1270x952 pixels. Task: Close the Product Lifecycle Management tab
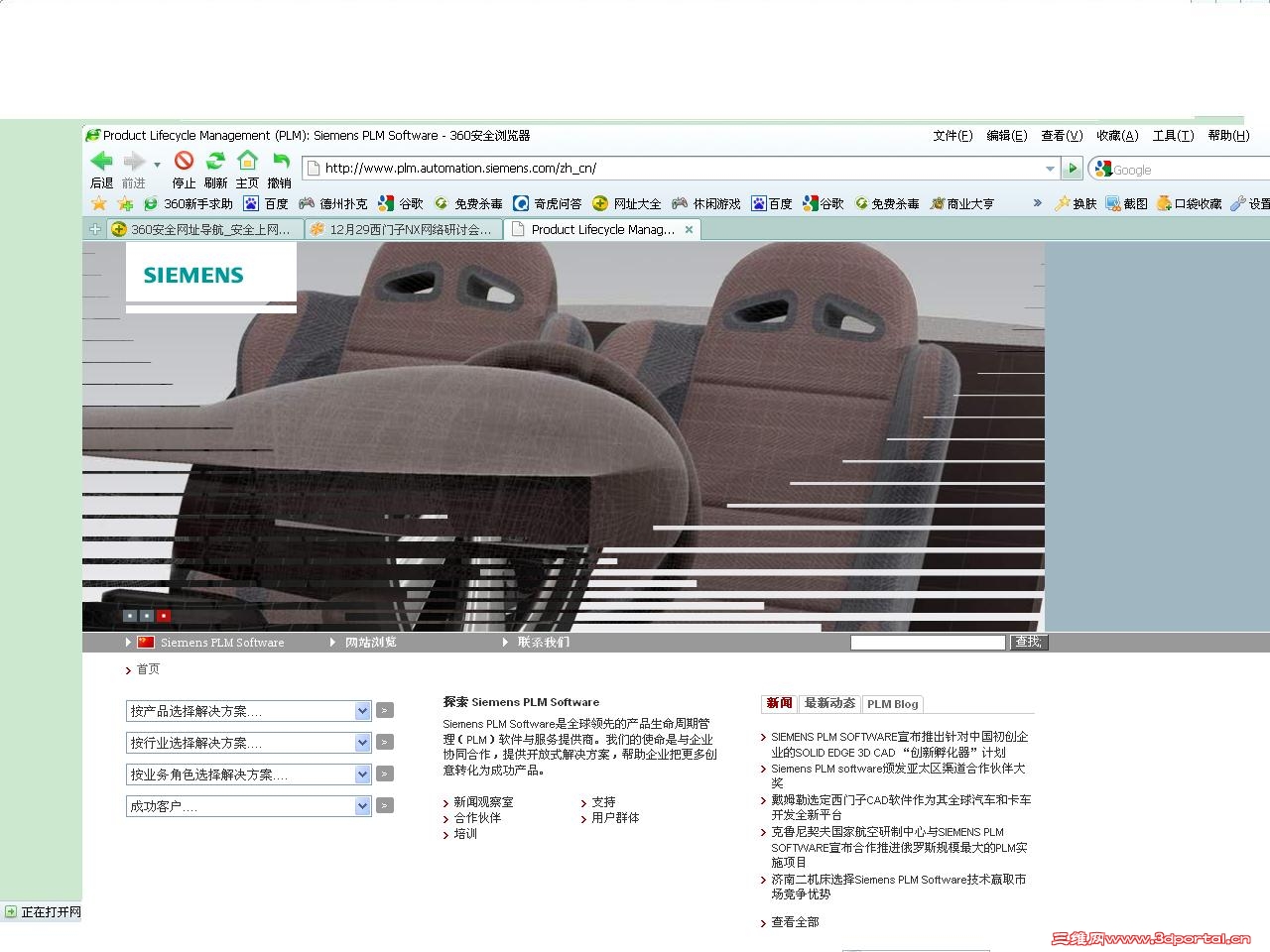(x=689, y=229)
